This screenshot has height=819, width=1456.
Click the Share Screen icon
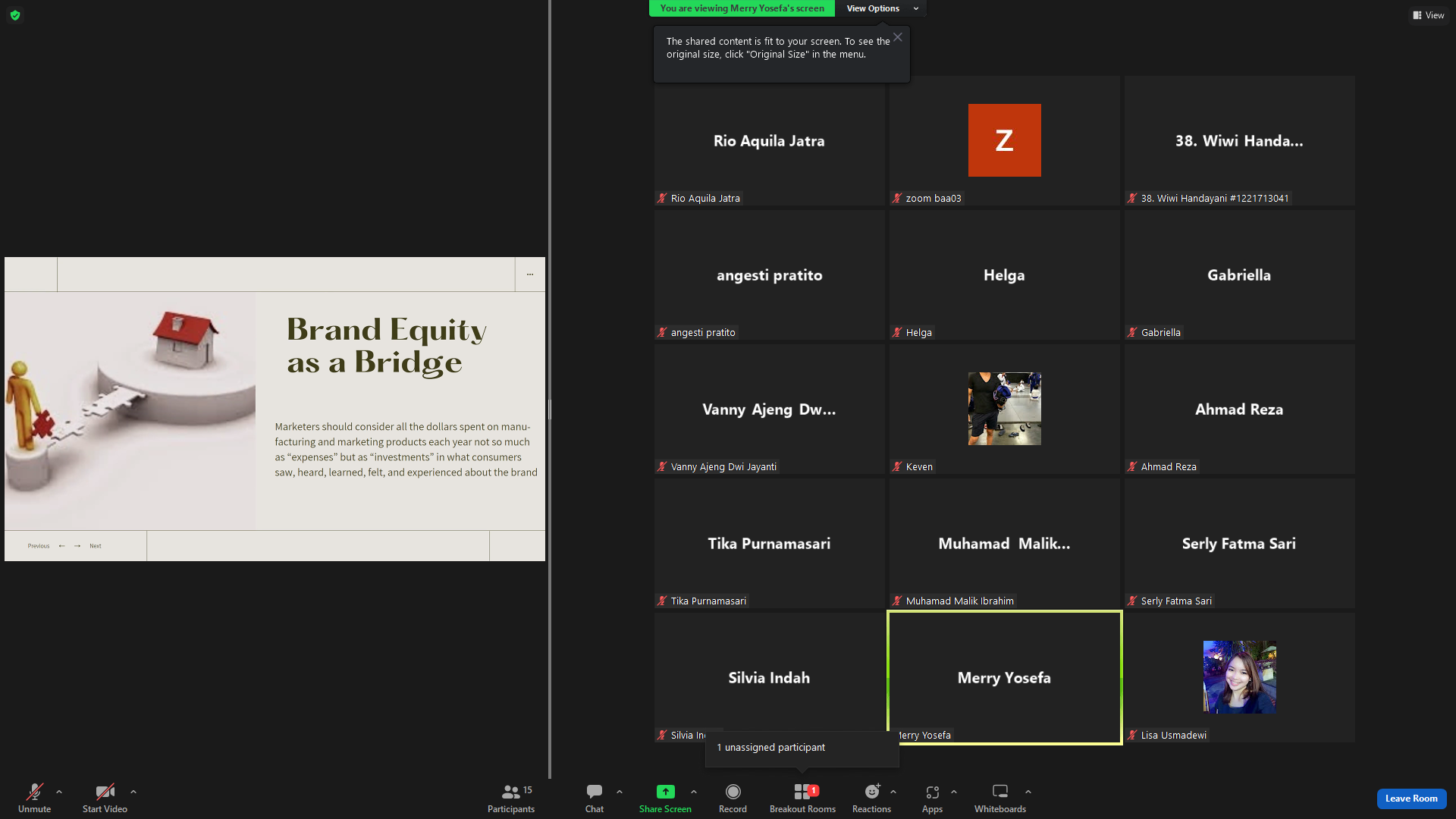click(665, 792)
